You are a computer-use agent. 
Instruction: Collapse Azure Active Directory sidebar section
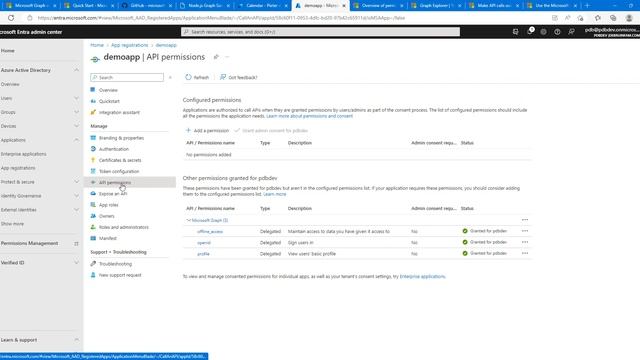click(76, 70)
